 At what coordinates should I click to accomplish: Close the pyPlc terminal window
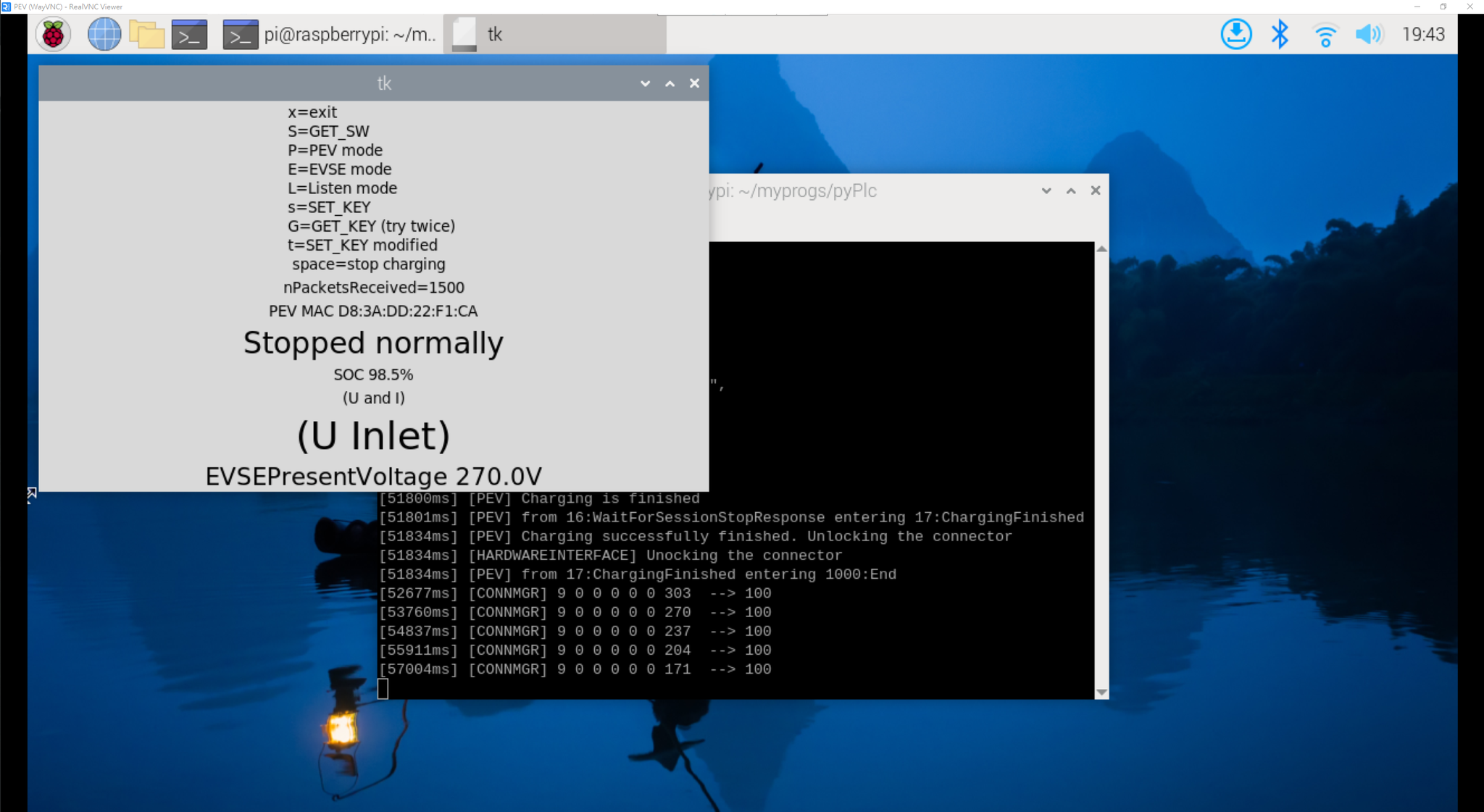(1095, 191)
